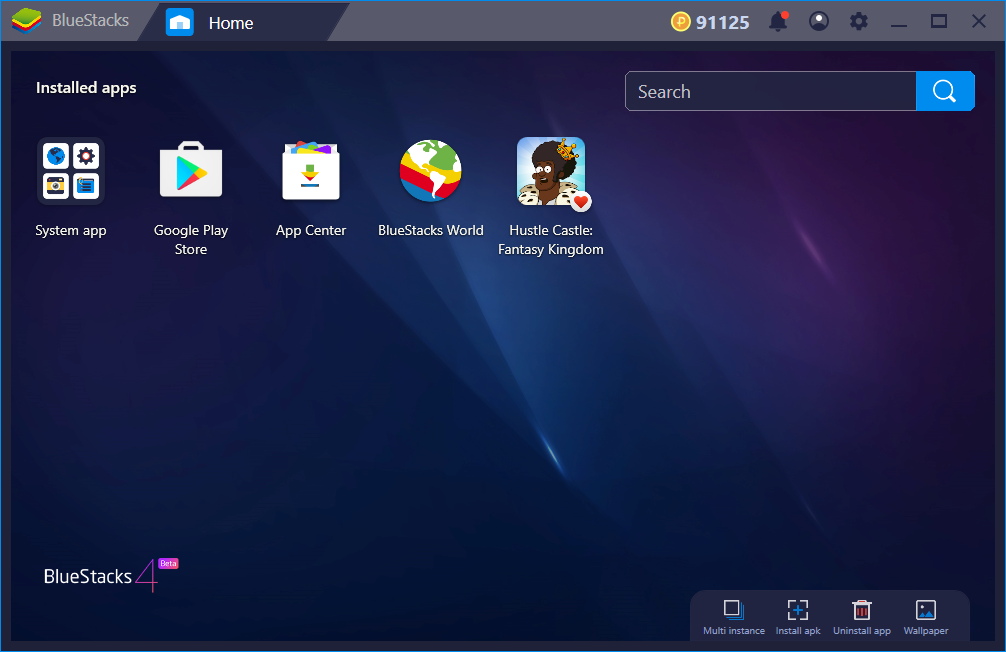Launch Google Play Store

[x=191, y=170]
